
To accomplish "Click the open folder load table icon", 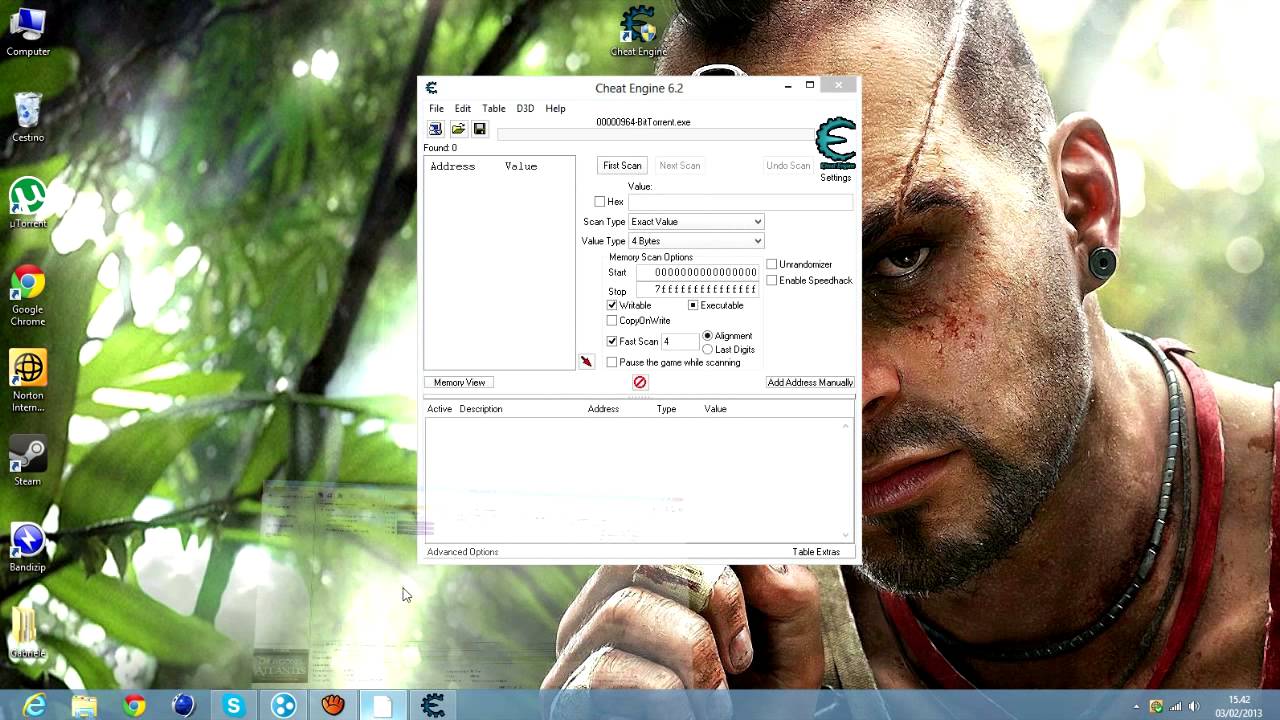I will 458,129.
